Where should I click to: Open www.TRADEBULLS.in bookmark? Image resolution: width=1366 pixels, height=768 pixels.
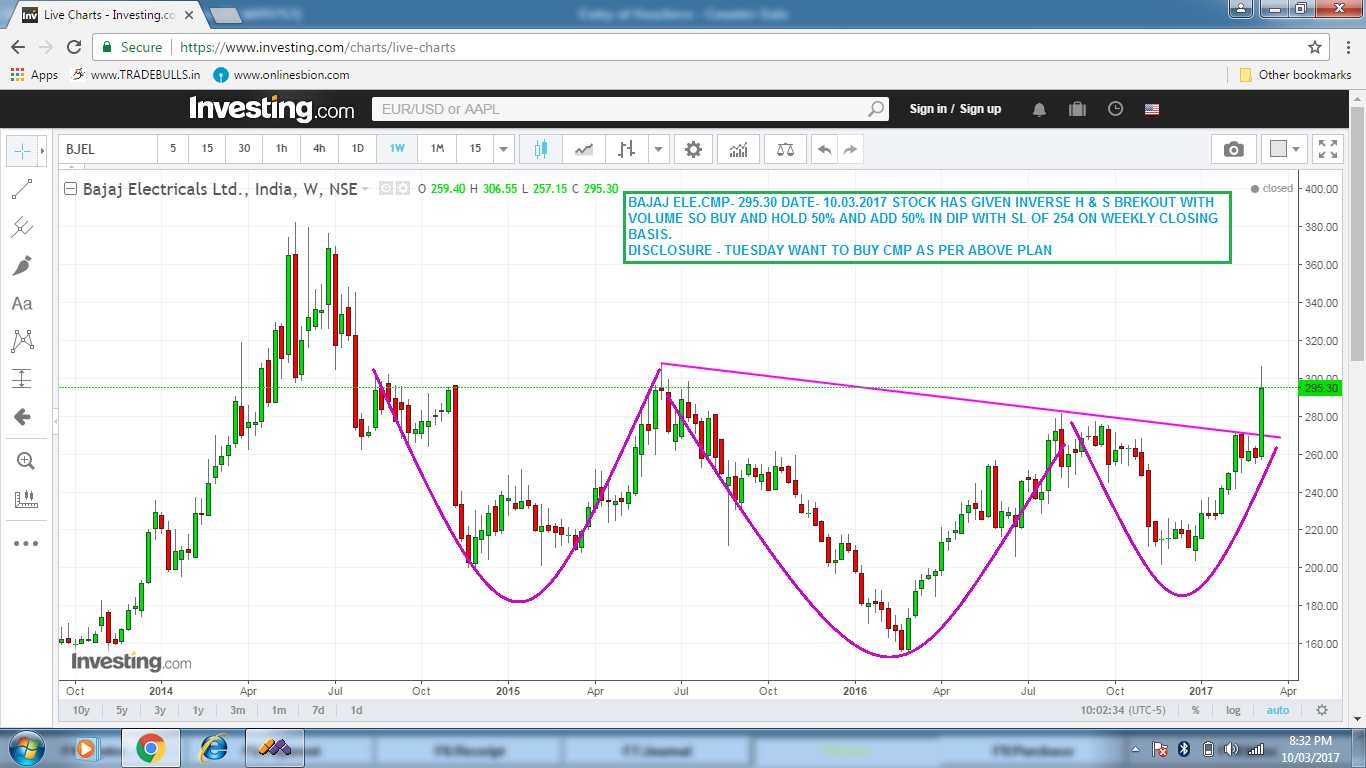click(x=135, y=75)
